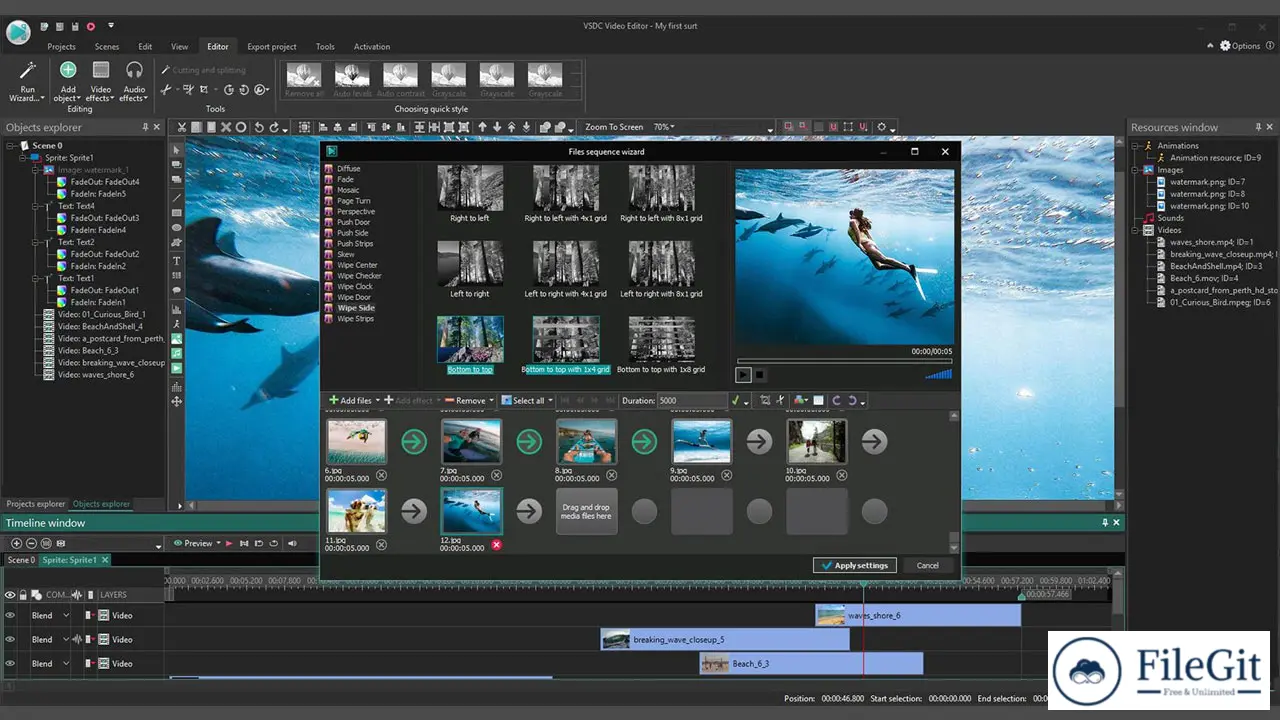
Task: Click the timeline zoom in plus icon
Action: (x=17, y=543)
